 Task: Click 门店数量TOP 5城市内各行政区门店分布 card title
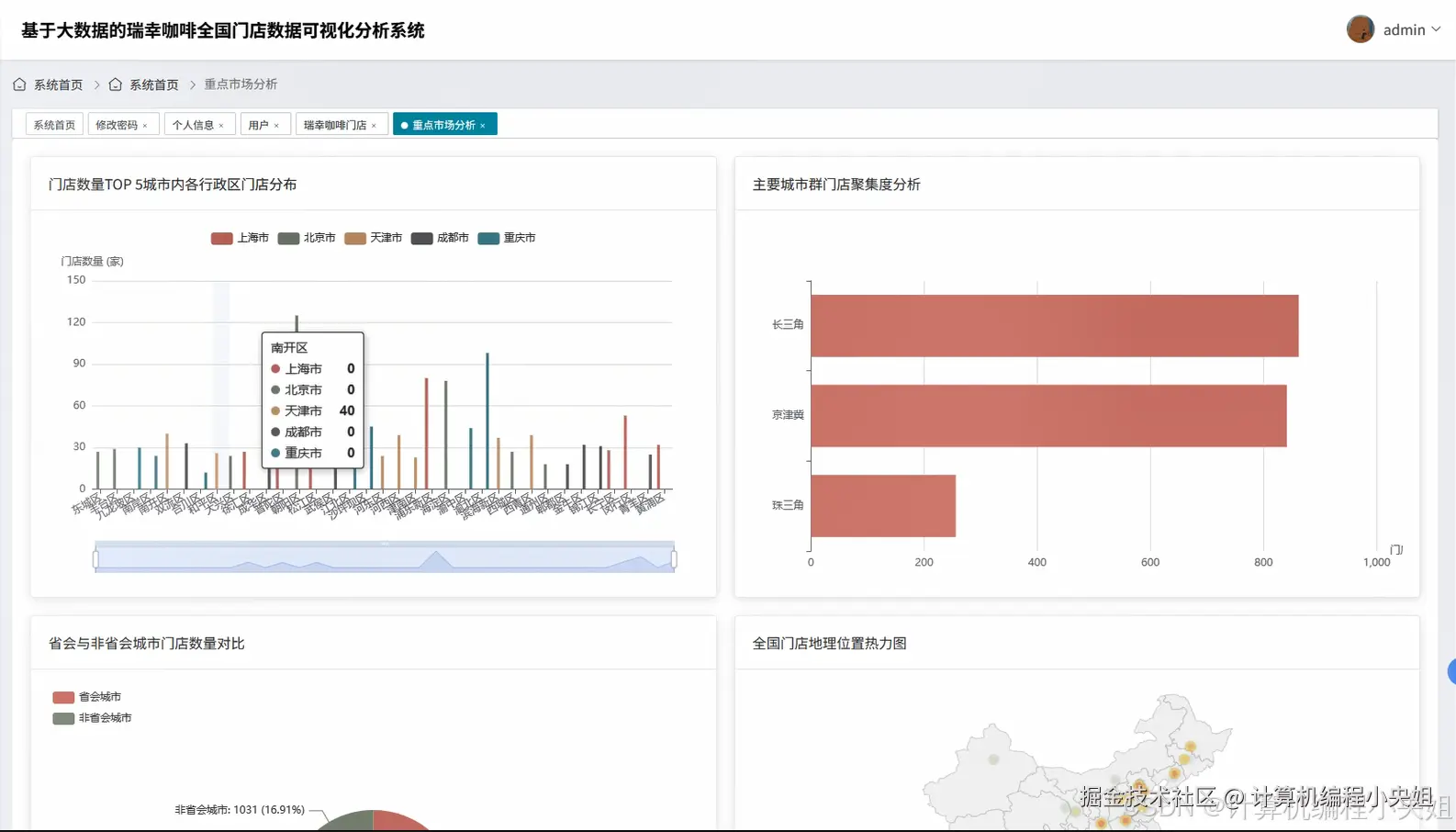173,185
